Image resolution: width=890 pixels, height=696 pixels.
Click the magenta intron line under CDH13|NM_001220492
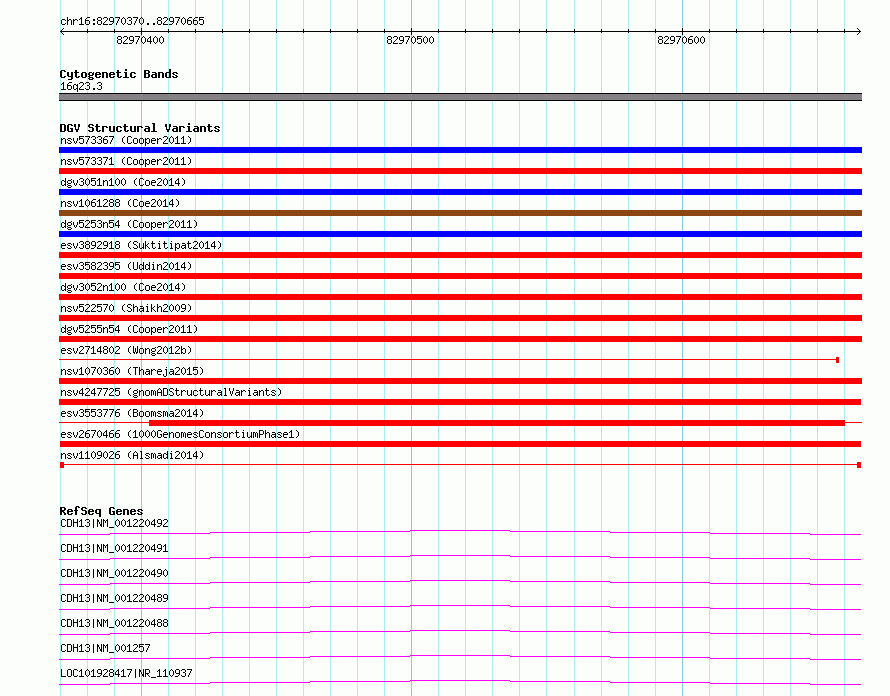tap(460, 533)
